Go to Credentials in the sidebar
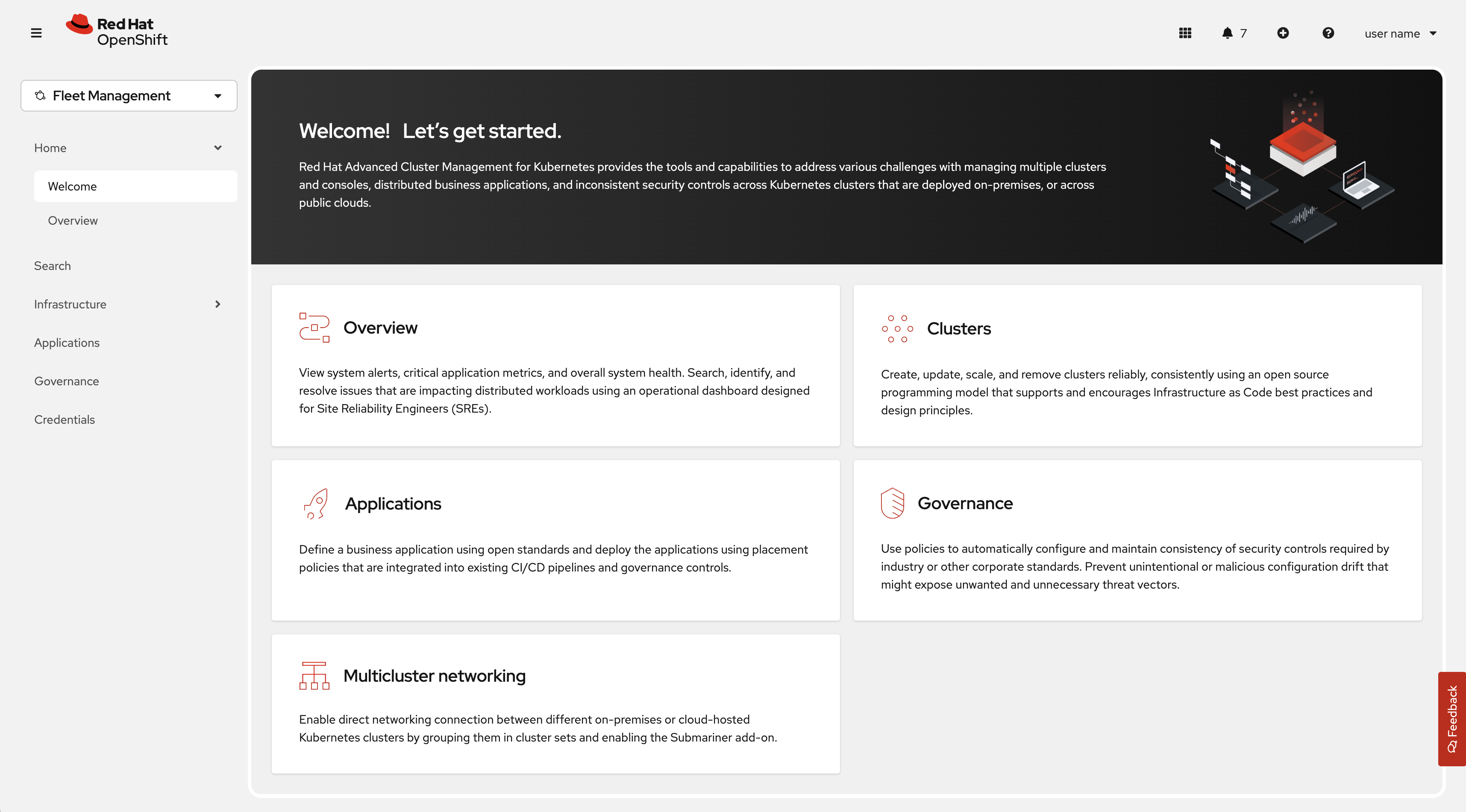The height and width of the screenshot is (812, 1466). (65, 419)
